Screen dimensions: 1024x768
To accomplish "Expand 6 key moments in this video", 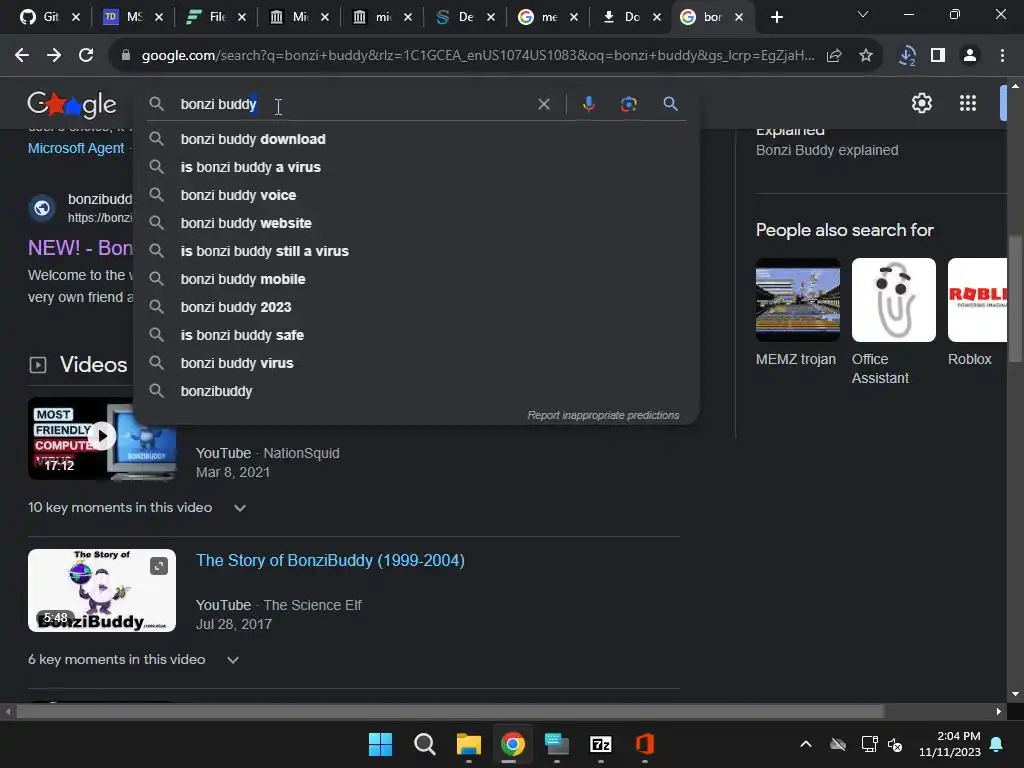I will [134, 660].
